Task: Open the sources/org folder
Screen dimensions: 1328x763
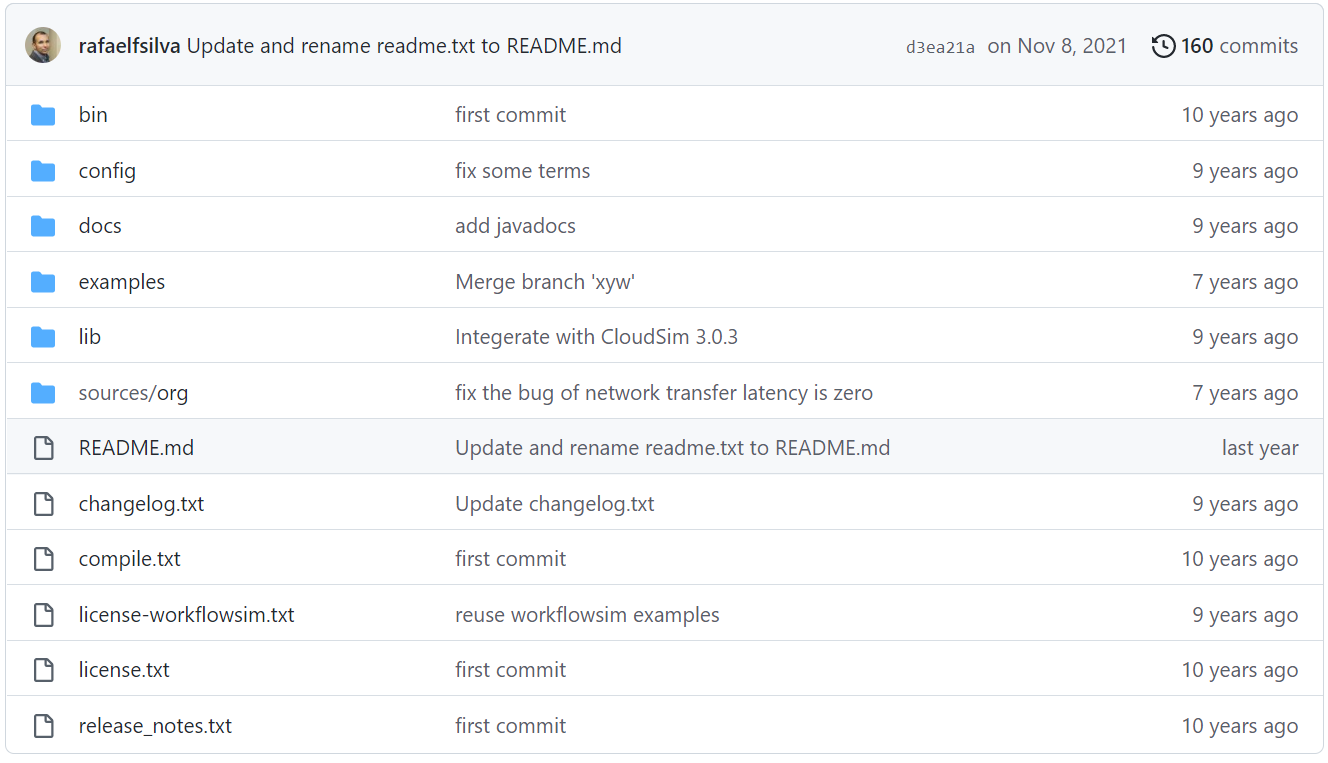Action: point(133,393)
